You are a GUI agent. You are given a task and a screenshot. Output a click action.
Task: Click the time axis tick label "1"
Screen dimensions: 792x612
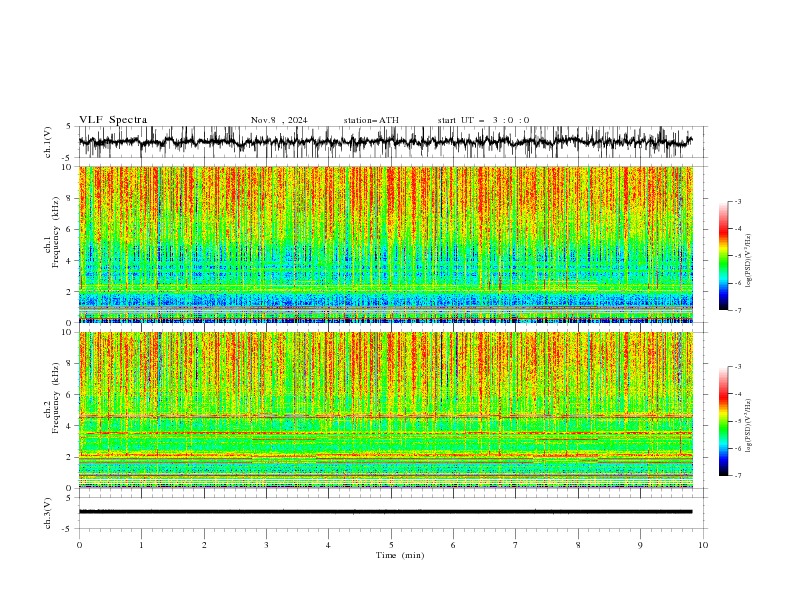tap(141, 545)
